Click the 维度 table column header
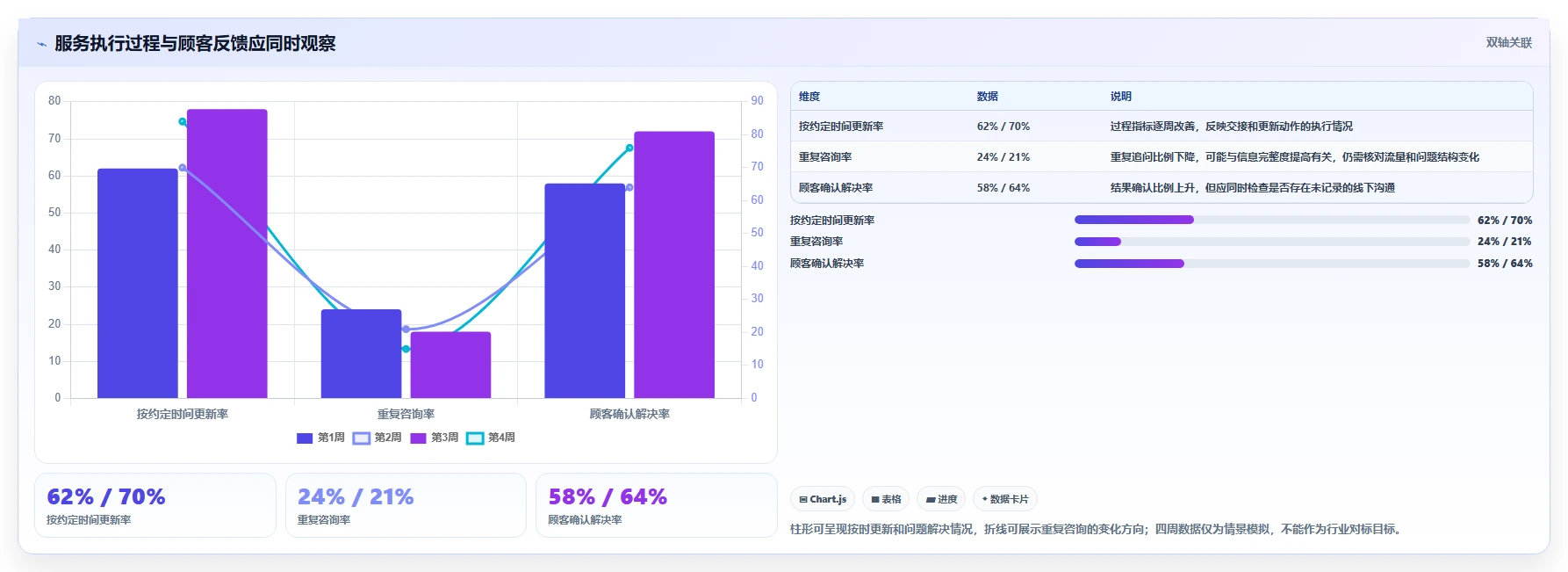The height and width of the screenshot is (572, 1568). [809, 97]
